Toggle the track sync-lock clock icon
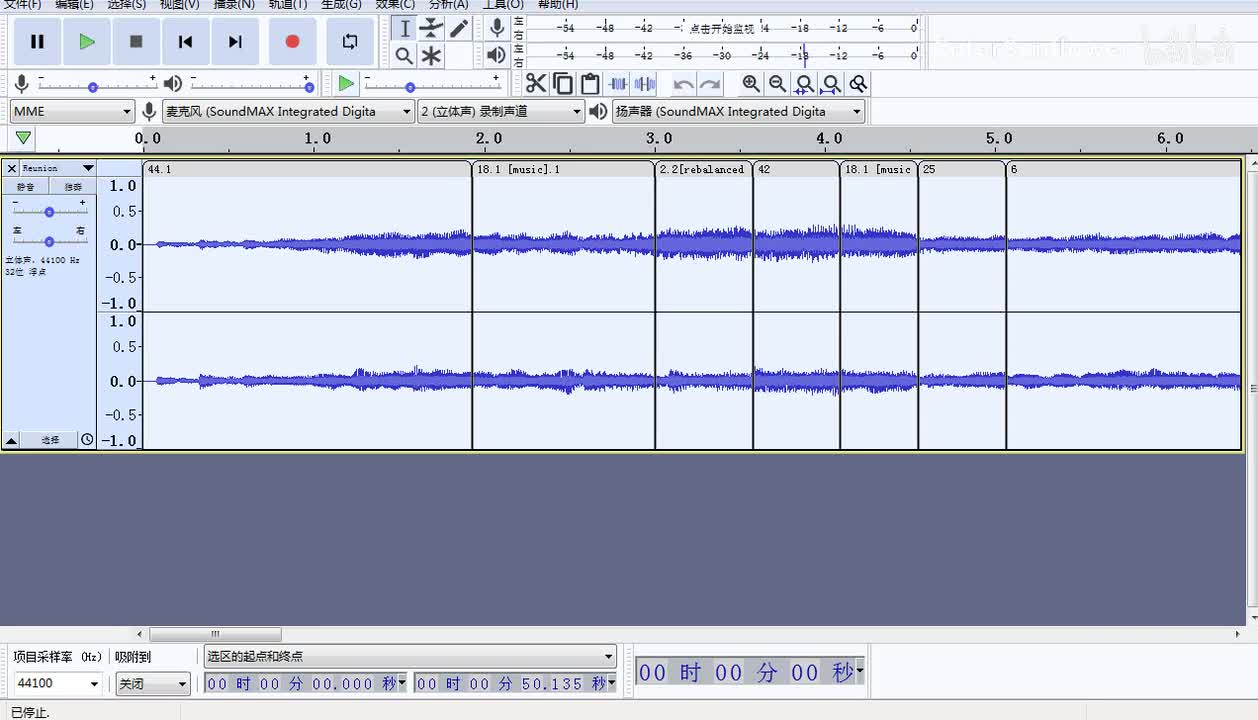This screenshot has height=720, width=1258. pyautogui.click(x=87, y=440)
